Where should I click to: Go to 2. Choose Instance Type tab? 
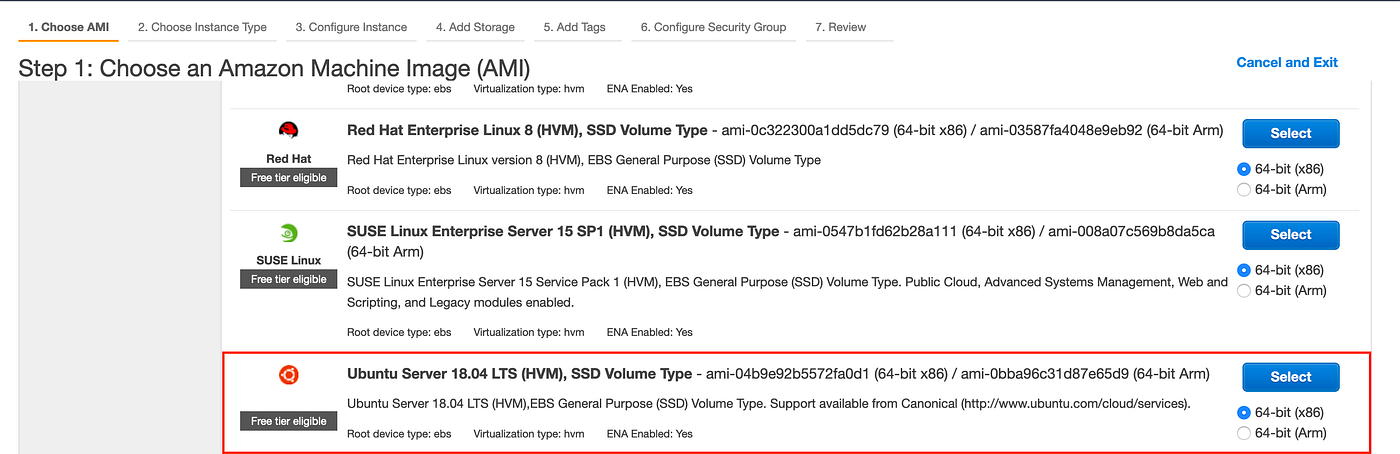tap(202, 27)
